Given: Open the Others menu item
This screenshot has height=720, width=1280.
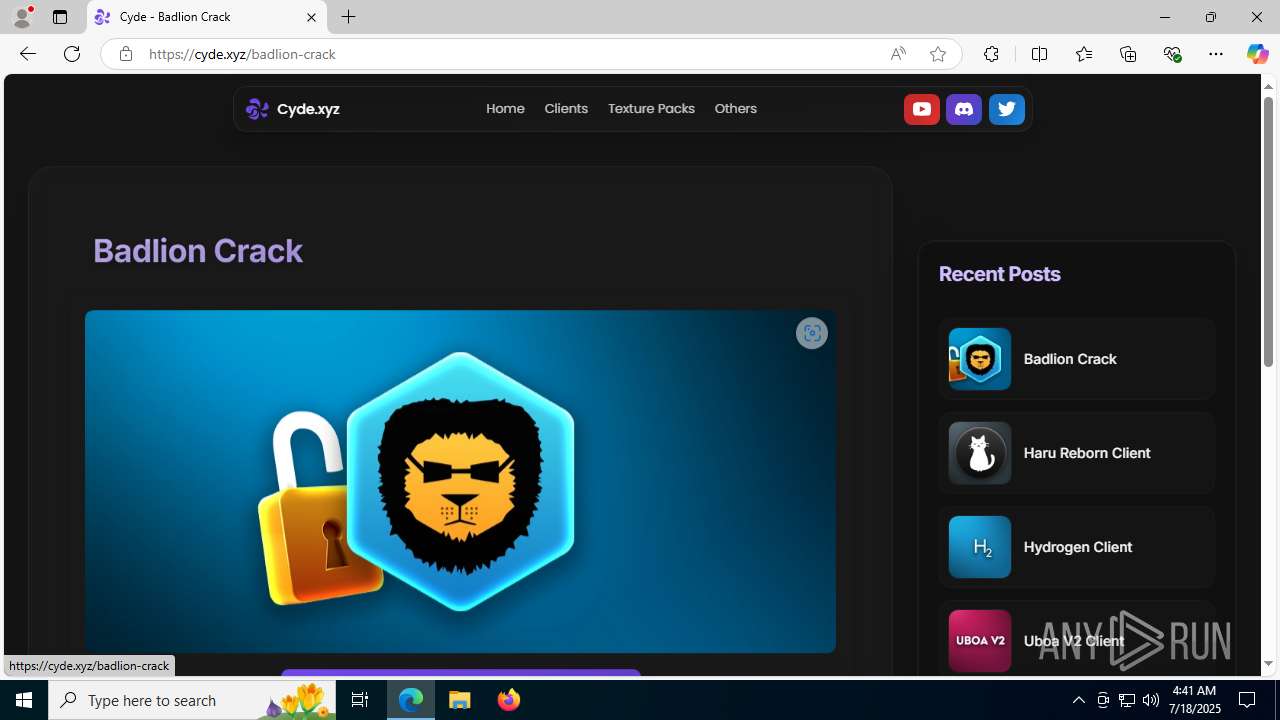Looking at the screenshot, I should 735,108.
